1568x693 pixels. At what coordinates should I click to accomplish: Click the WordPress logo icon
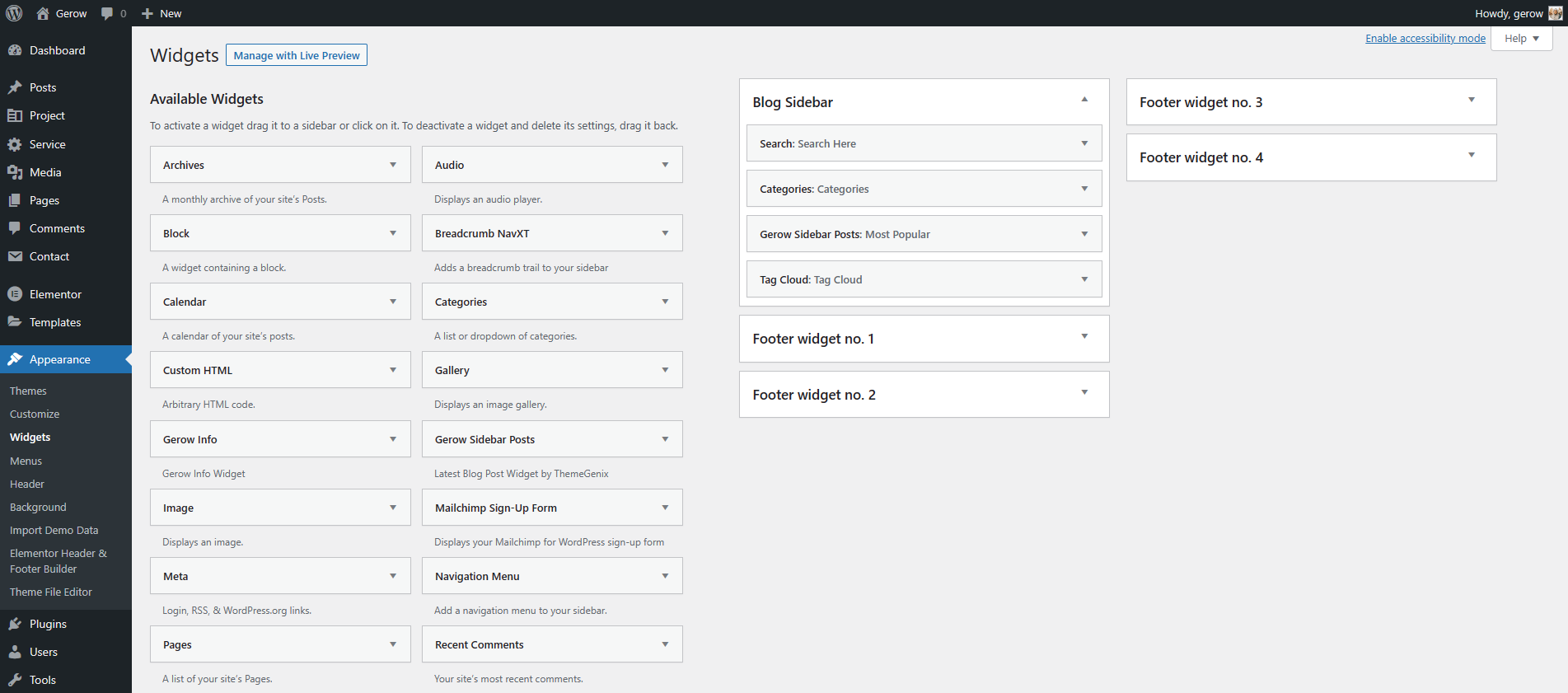point(14,13)
